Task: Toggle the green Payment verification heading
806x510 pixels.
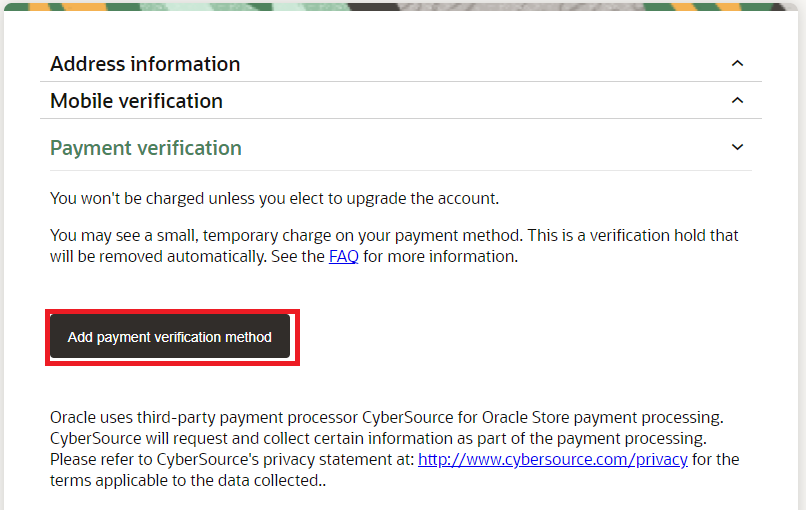Action: tap(145, 149)
